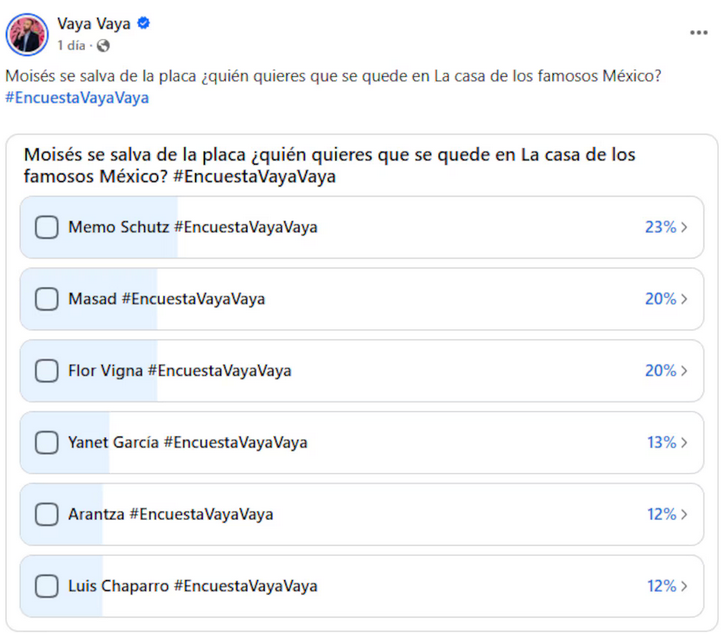Open voters chevron in Luis Chaparro row
The width and height of the screenshot is (724, 633).
tap(684, 586)
